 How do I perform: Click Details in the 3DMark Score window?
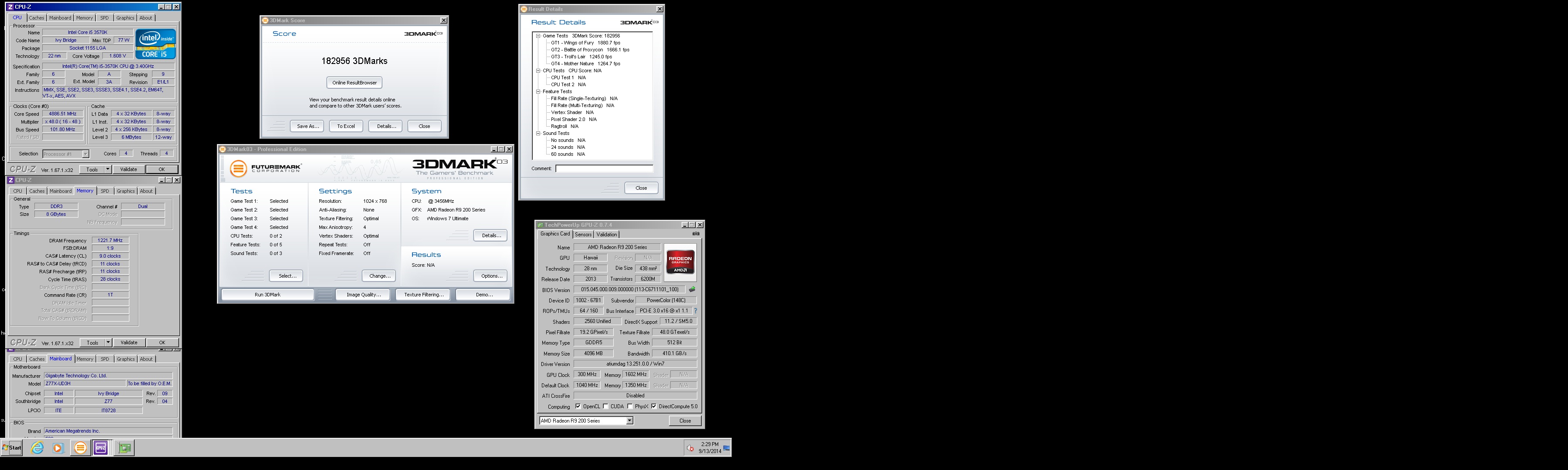(385, 127)
